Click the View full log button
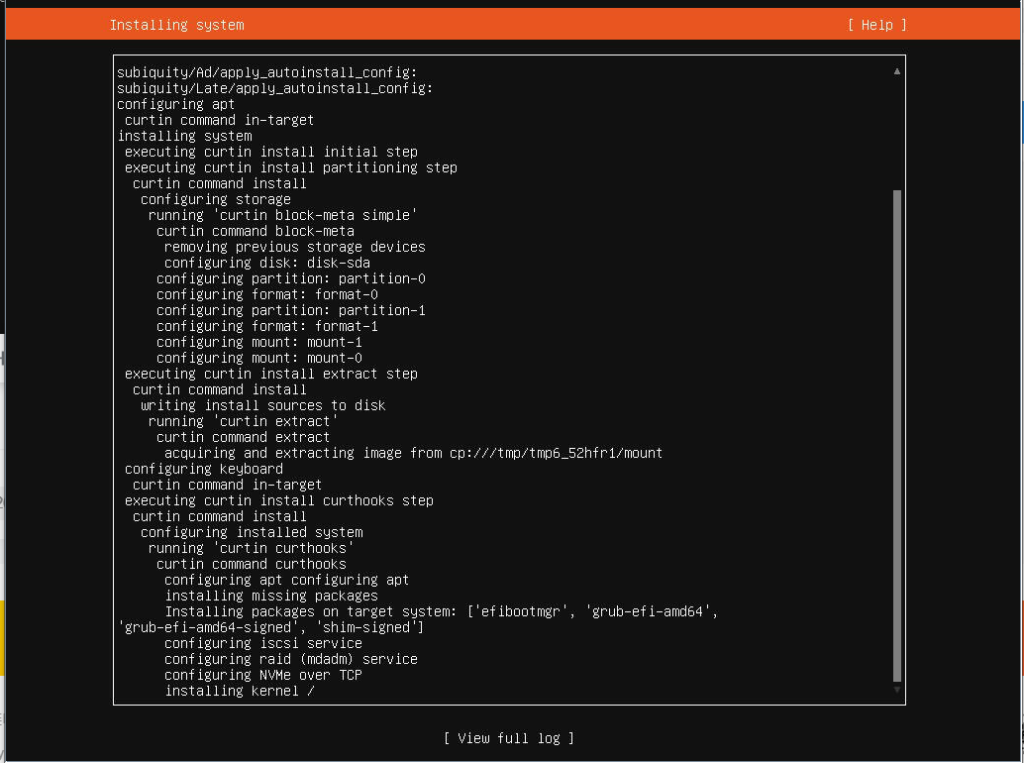 [509, 738]
